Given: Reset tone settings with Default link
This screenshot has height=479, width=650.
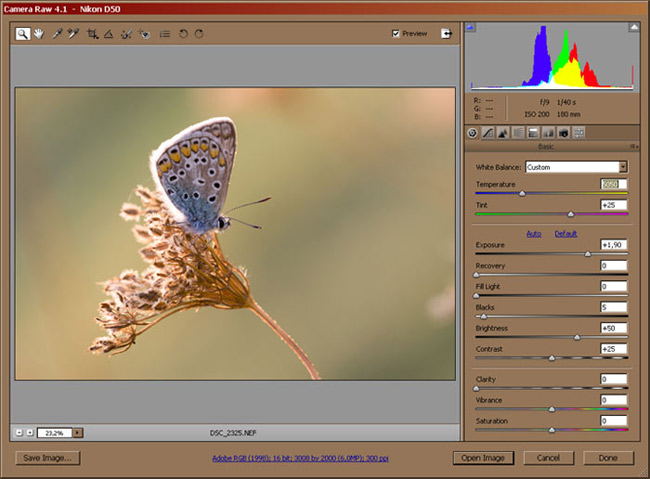Looking at the screenshot, I should (566, 234).
